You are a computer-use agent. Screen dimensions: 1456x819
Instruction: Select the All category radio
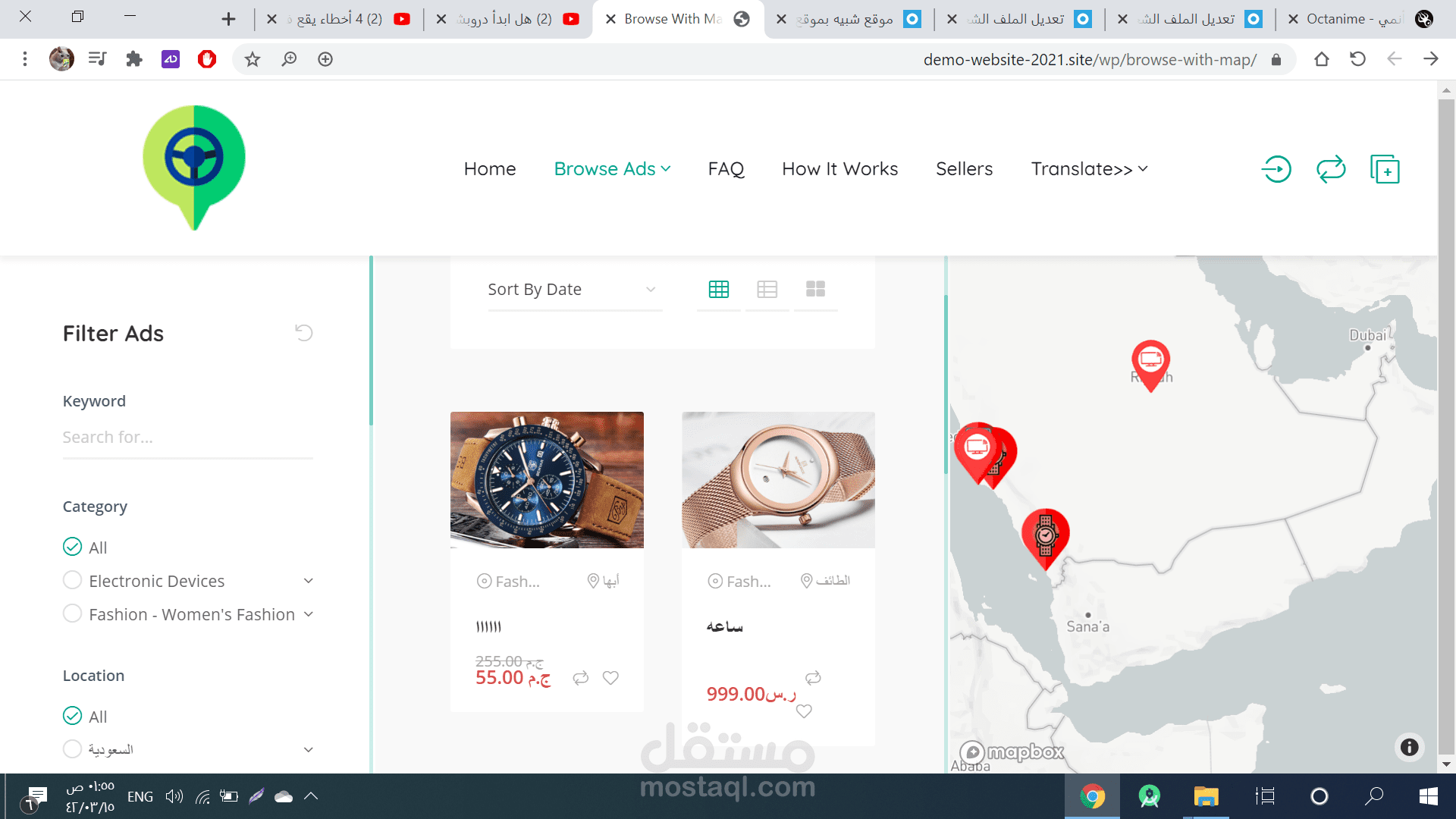72,547
